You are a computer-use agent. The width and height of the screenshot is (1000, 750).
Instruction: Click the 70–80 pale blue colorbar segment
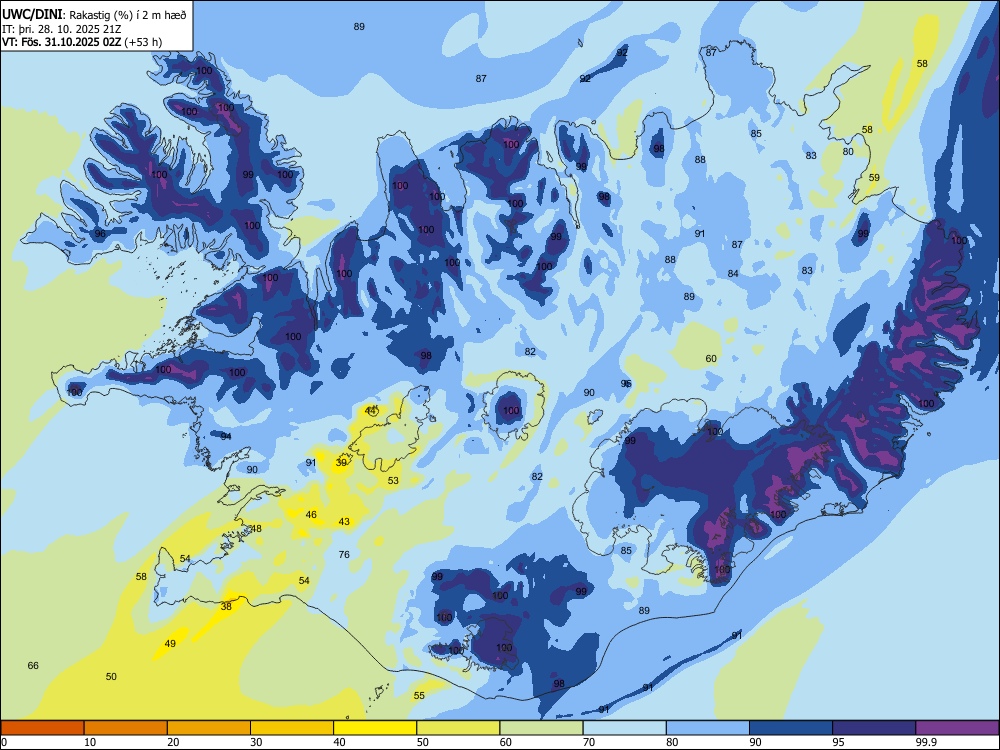624,728
